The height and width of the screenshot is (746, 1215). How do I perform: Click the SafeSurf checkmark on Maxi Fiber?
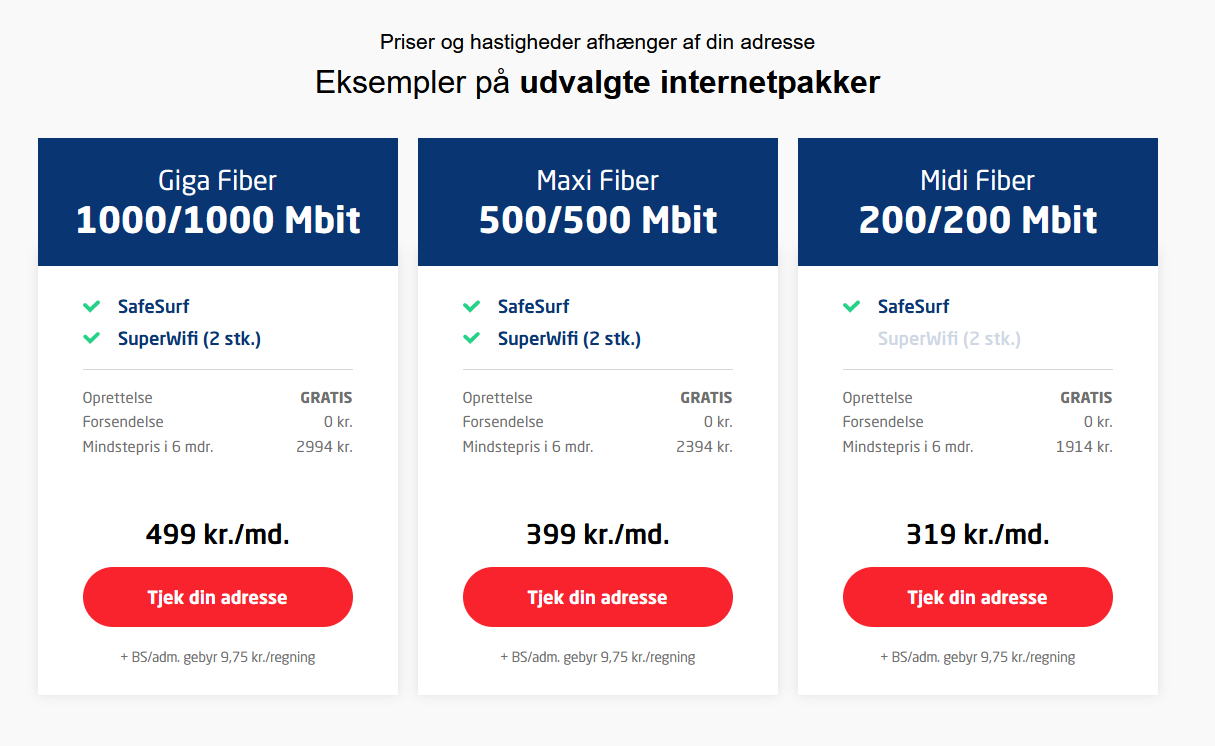coord(471,306)
